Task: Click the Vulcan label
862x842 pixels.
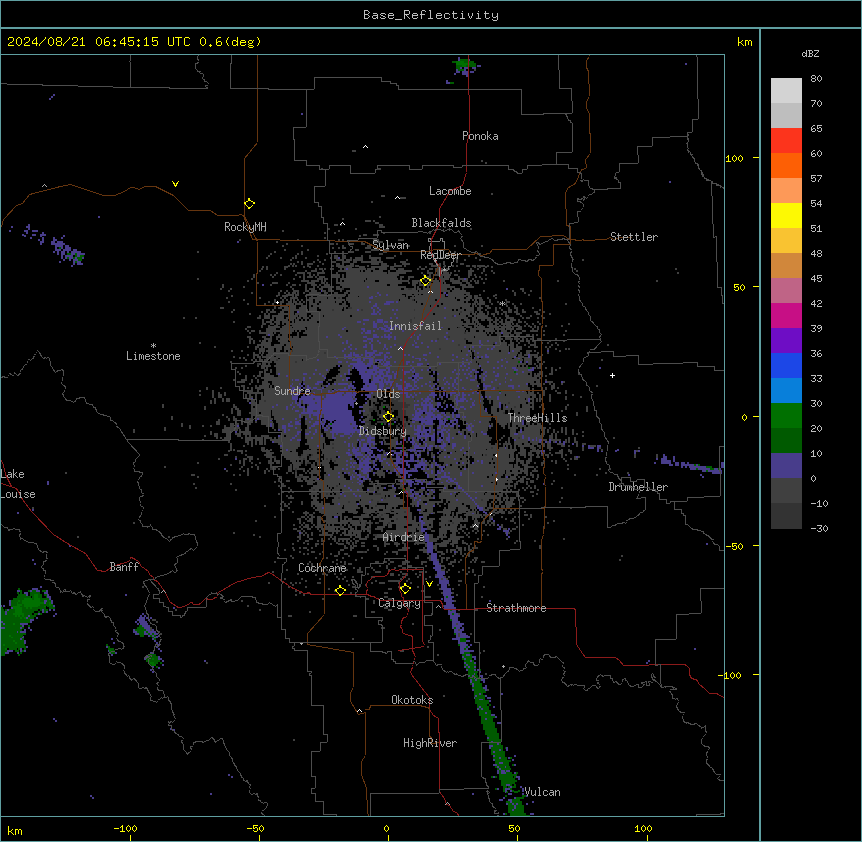Action: click(x=542, y=792)
